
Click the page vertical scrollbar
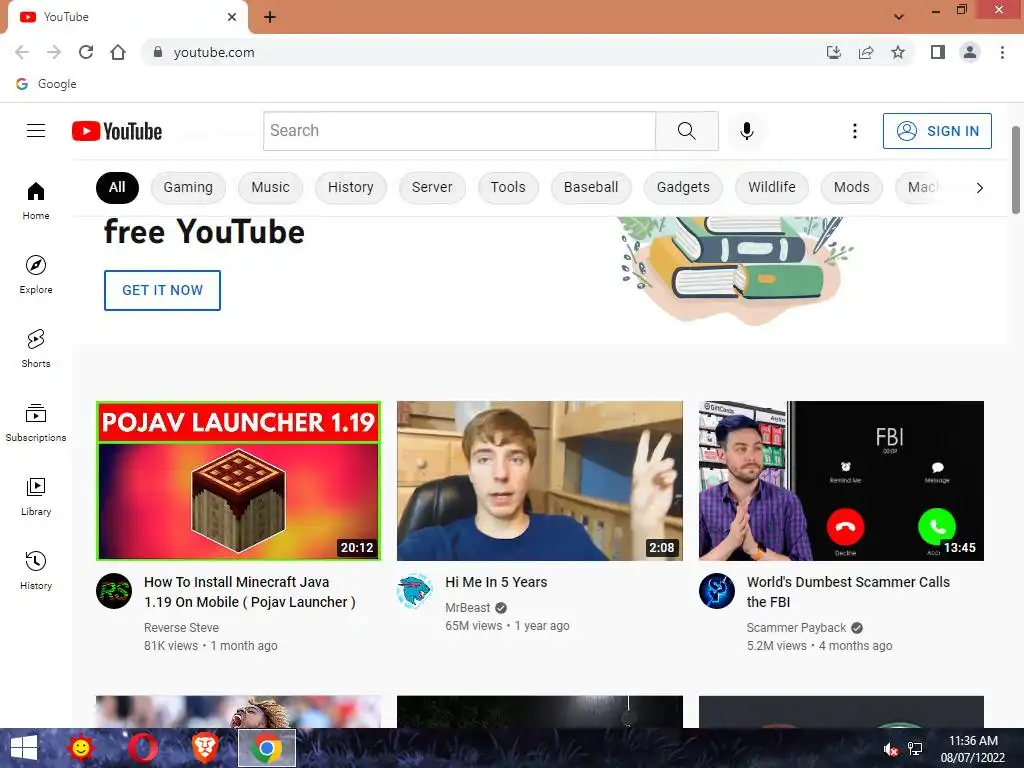(1016, 170)
